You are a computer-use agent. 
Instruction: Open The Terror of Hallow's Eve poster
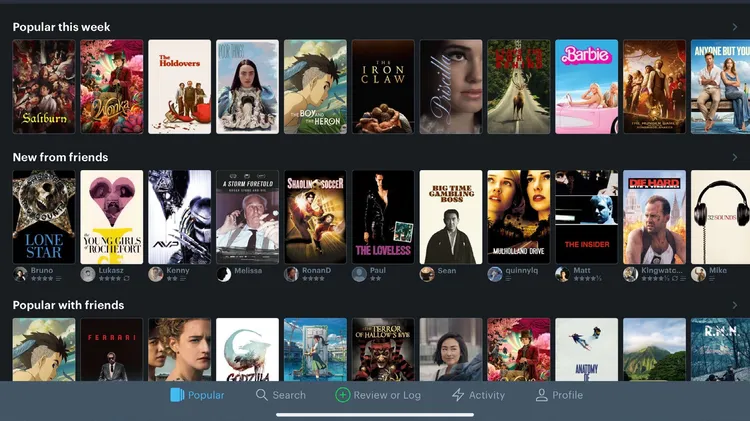[383, 350]
